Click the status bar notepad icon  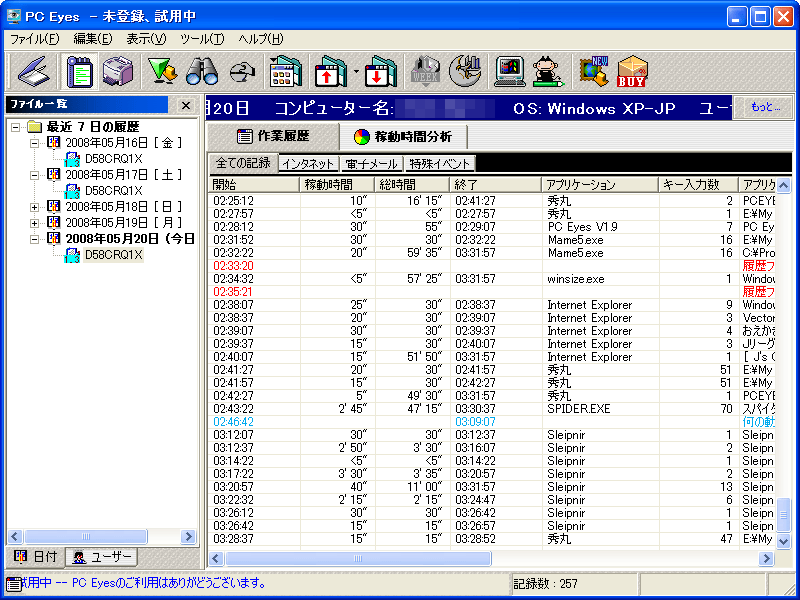coord(14,585)
